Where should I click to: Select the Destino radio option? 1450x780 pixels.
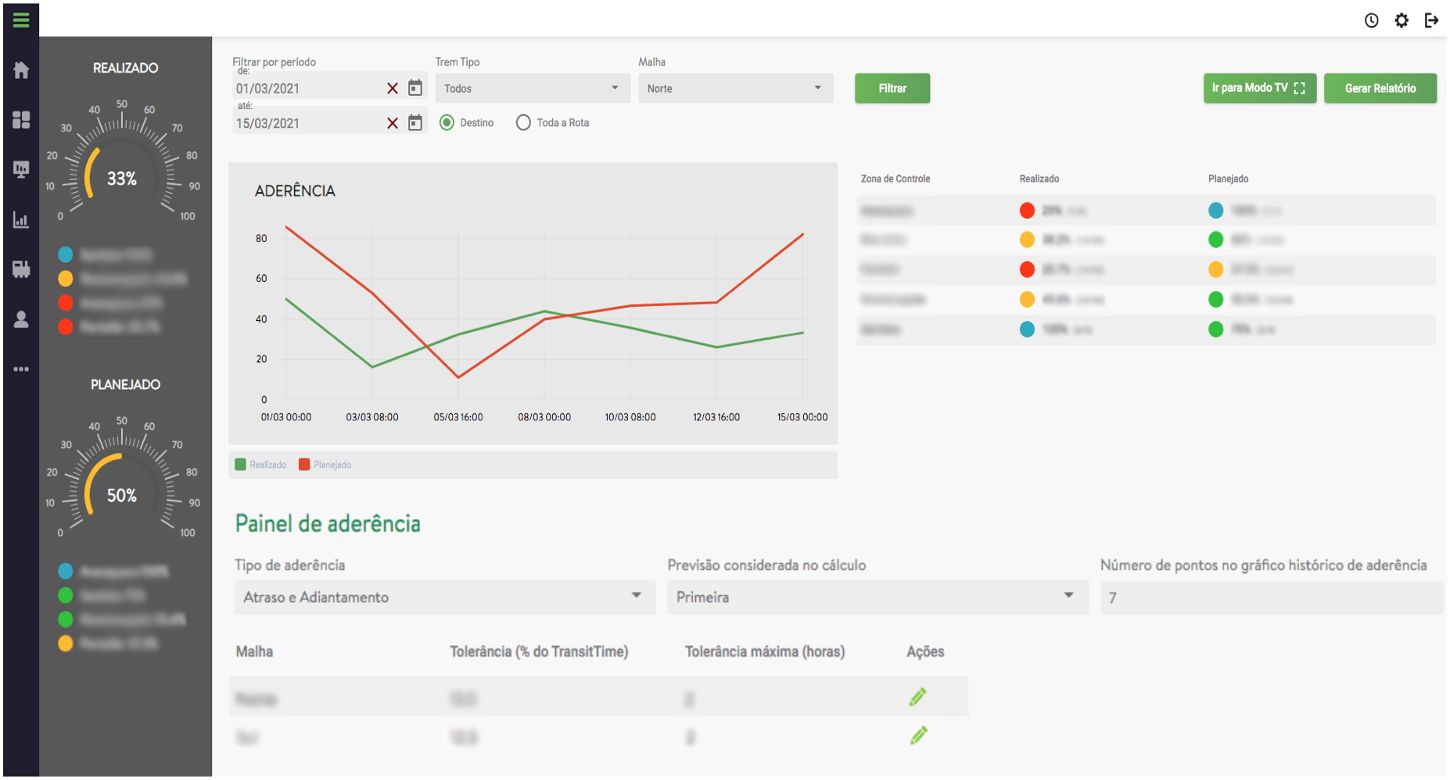tap(447, 123)
